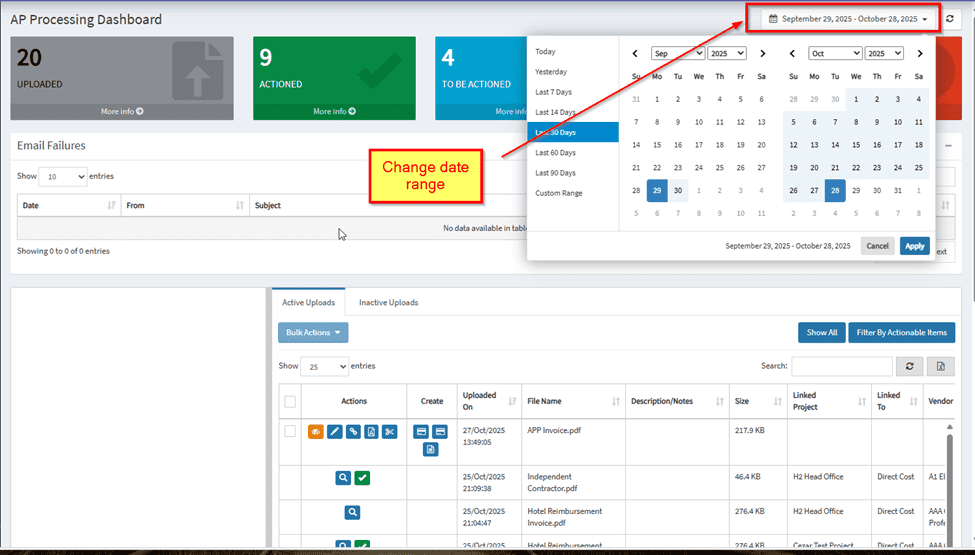Click the green checkmark for Independent Contractor.pdf
The height and width of the screenshot is (555, 975).
[362, 478]
